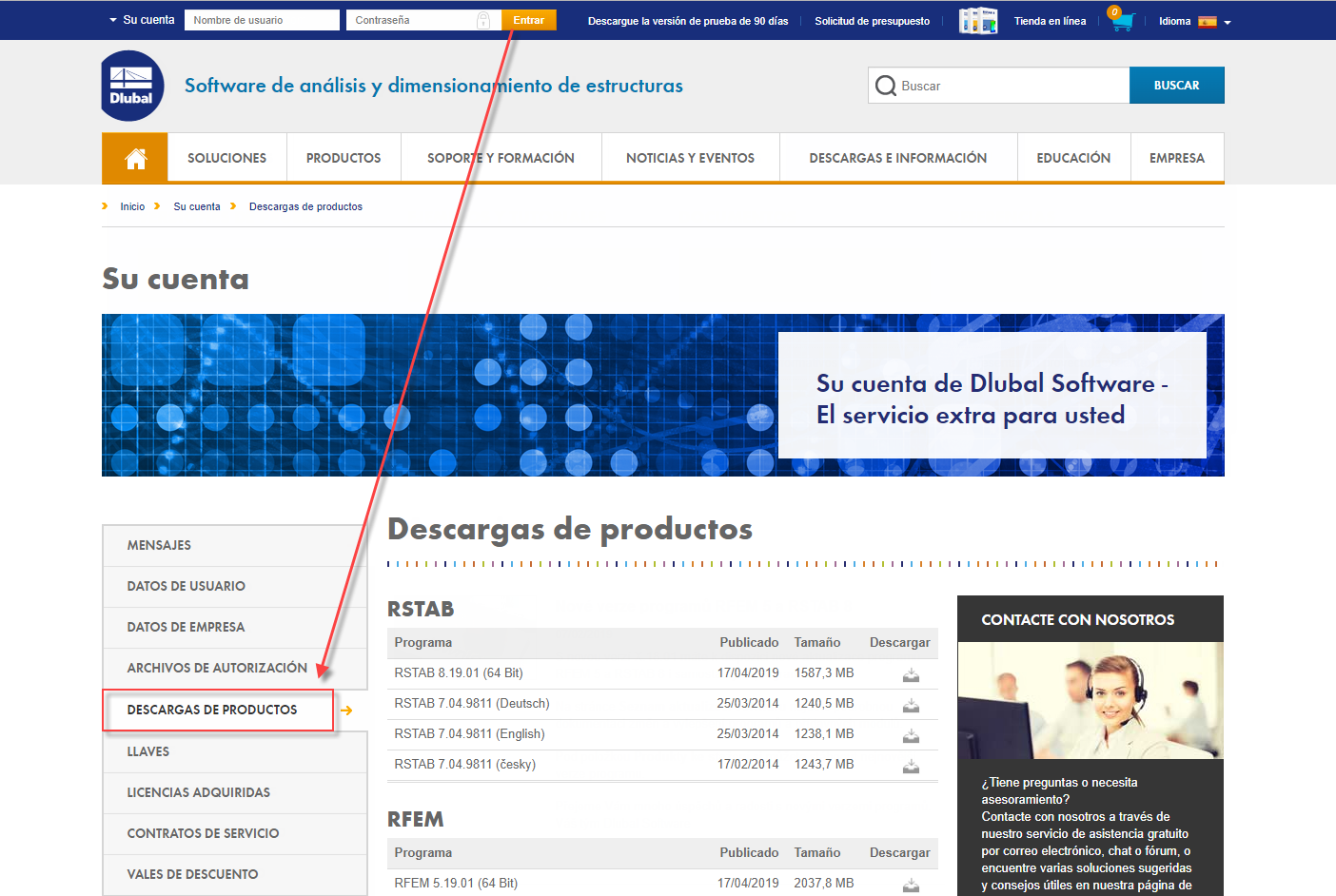Download RSTAB 7.04.9811 (Deutsch)
This screenshot has width=1336, height=896.
coord(911,705)
